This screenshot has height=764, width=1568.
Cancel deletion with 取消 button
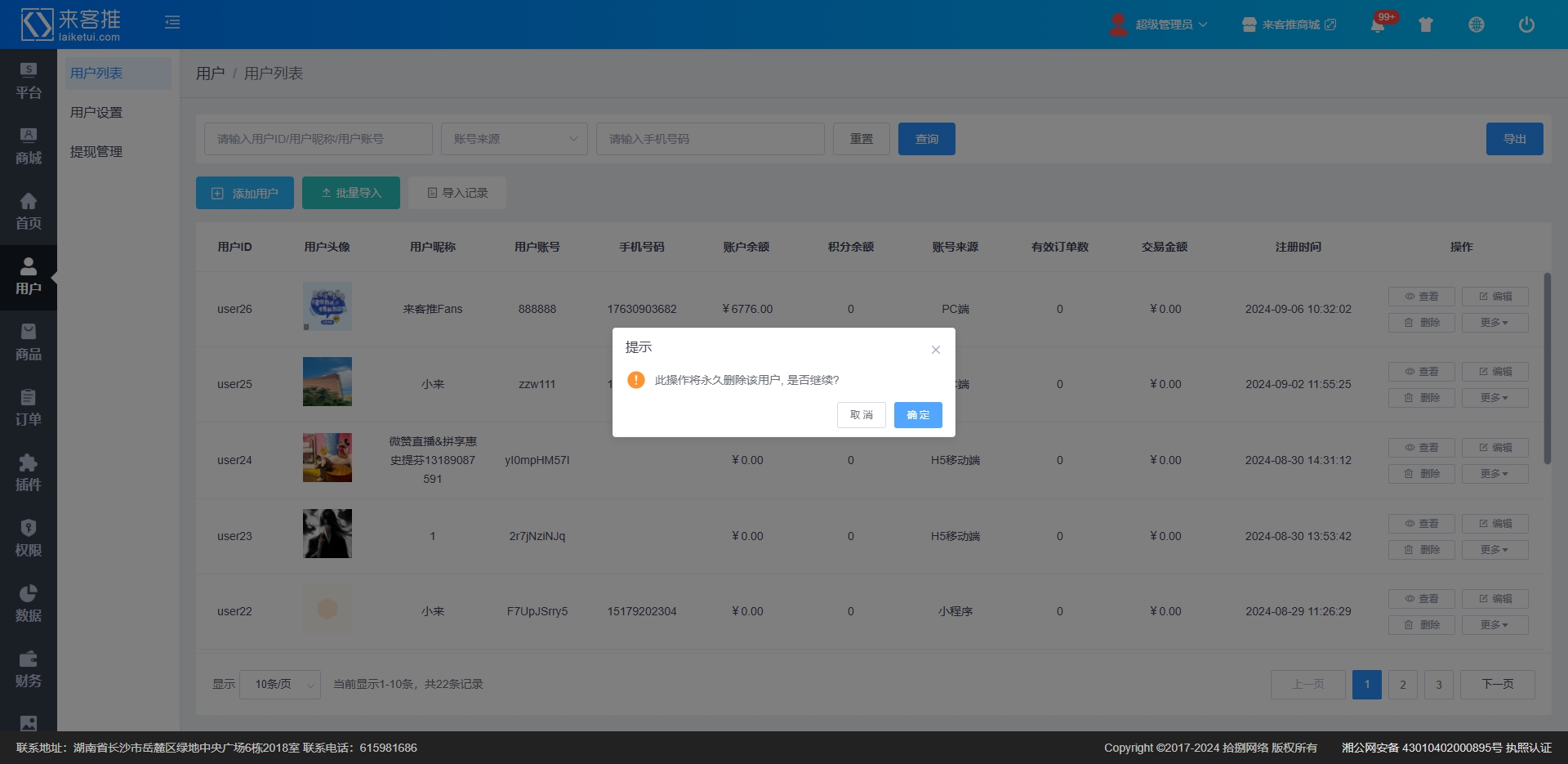[861, 415]
